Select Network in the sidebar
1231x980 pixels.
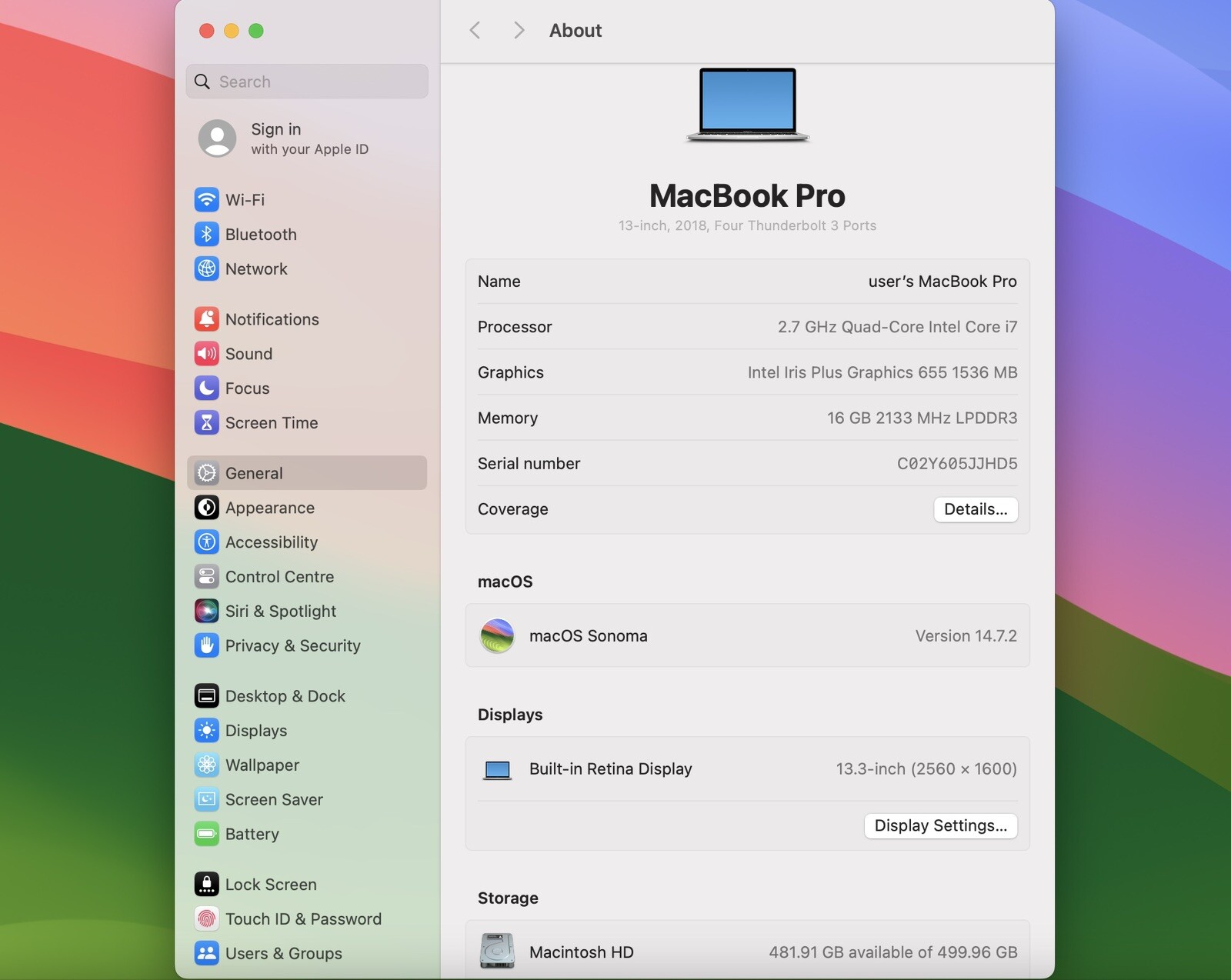click(307, 269)
